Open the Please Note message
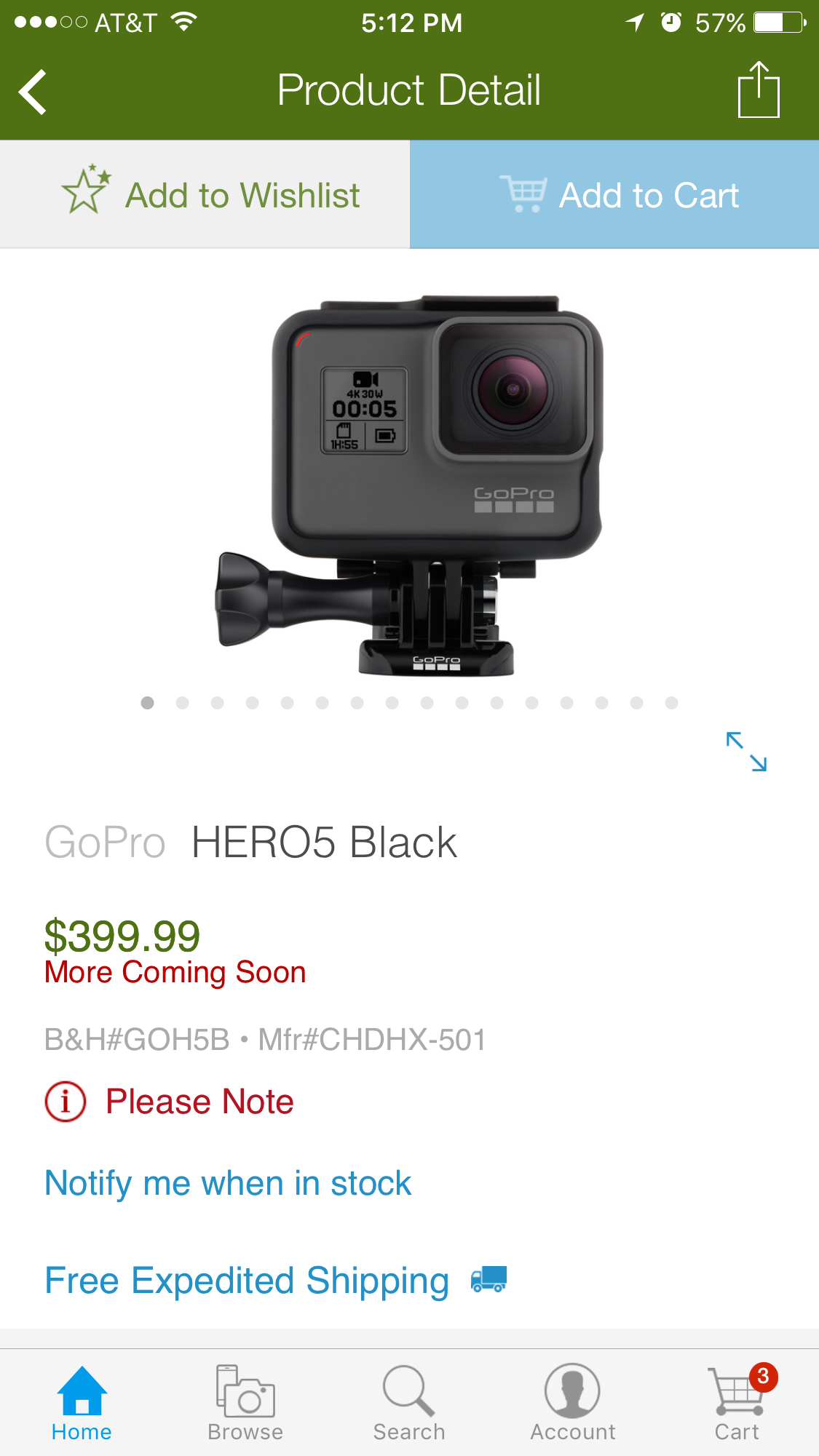 [x=199, y=1102]
